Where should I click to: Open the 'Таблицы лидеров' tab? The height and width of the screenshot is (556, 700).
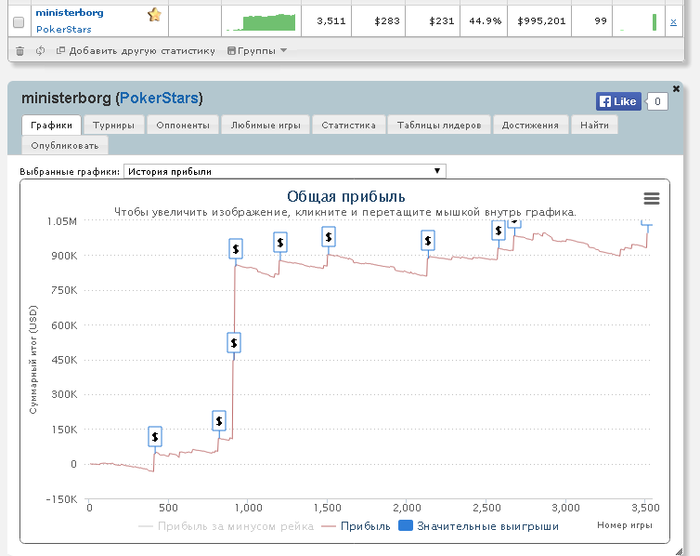tap(439, 125)
